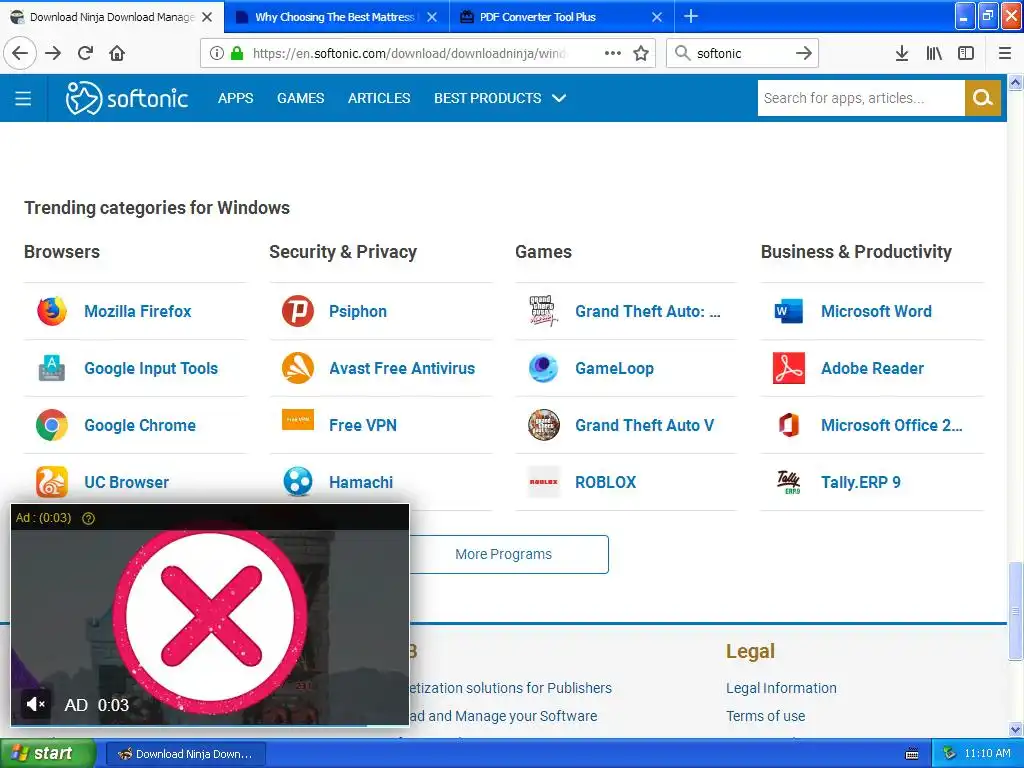The image size is (1024, 768).
Task: Click the browser address bar URL
Action: pyautogui.click(x=409, y=53)
